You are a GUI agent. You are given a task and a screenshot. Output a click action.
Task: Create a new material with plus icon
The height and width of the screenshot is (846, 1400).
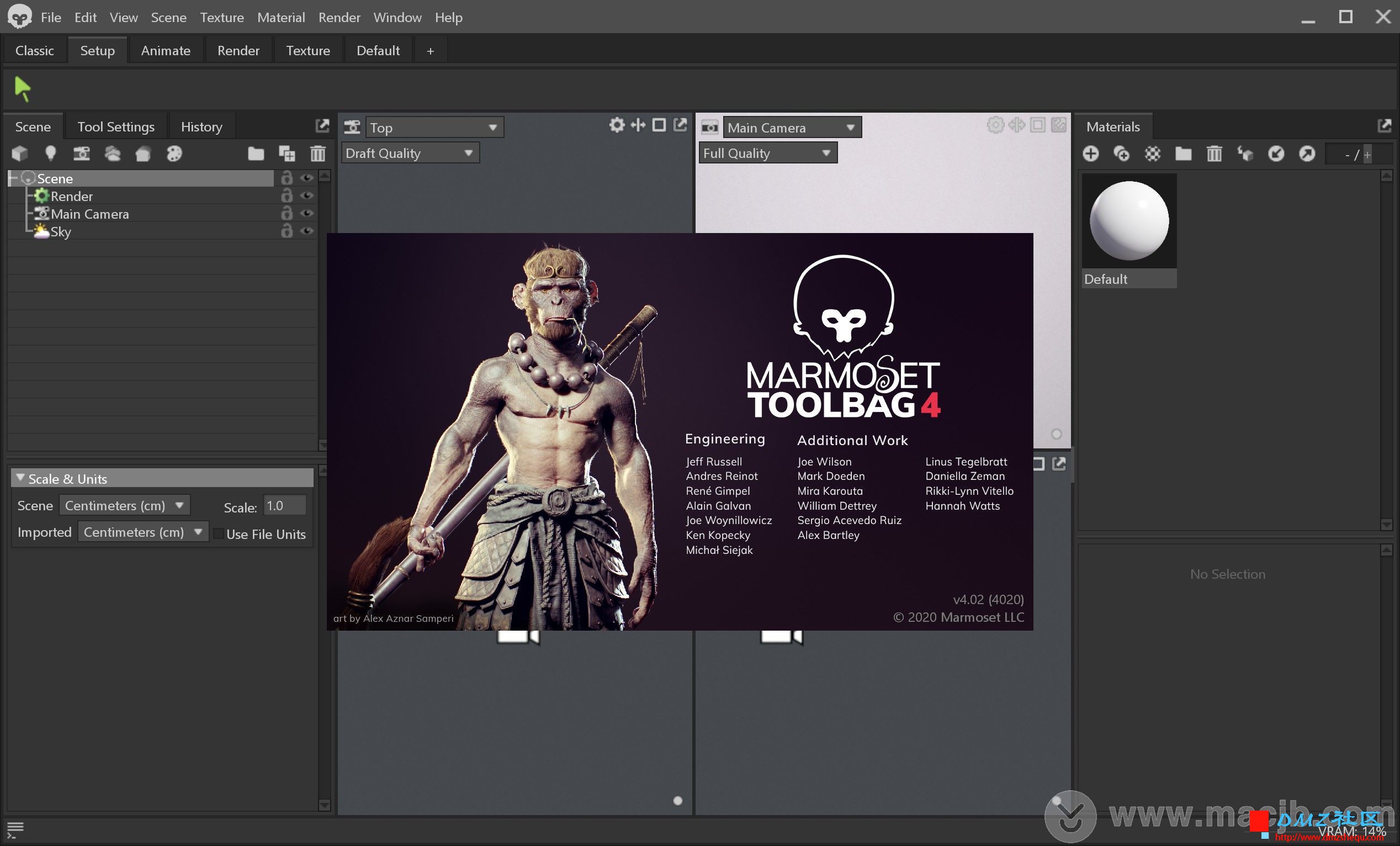[1090, 154]
